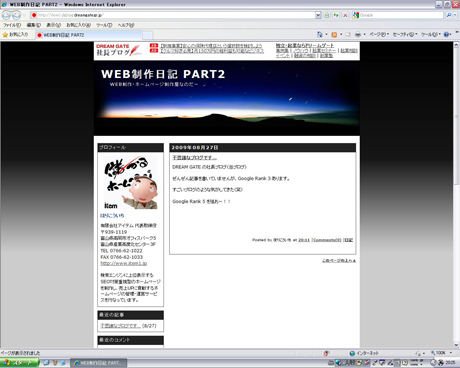Viewport: 460px width, 368px height.
Task: Click the profile name ほりこういち link
Action: 112,216
